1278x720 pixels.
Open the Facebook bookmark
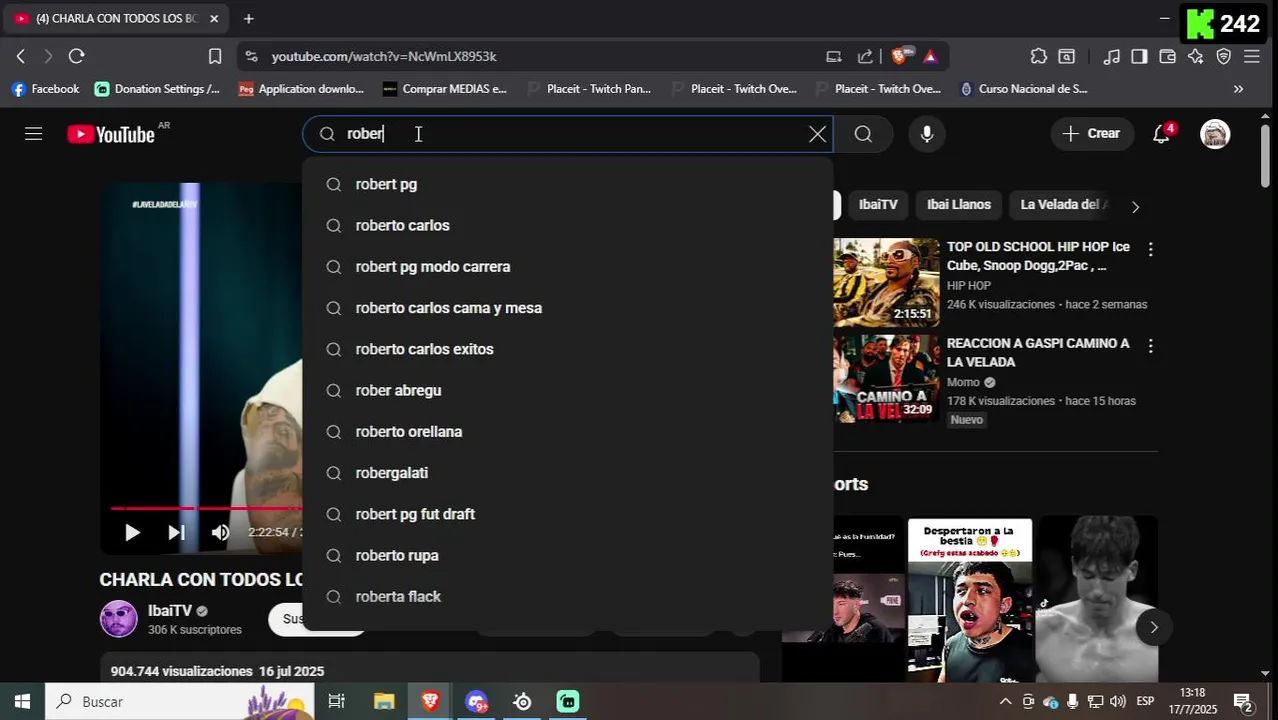pos(45,89)
